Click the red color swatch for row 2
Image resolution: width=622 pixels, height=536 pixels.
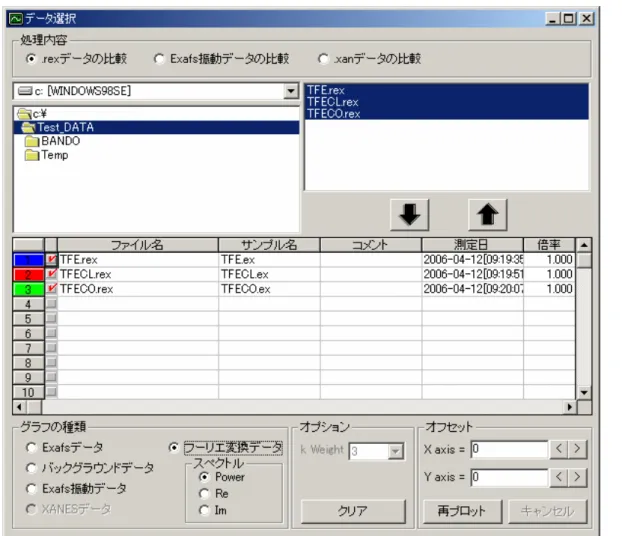(28, 274)
